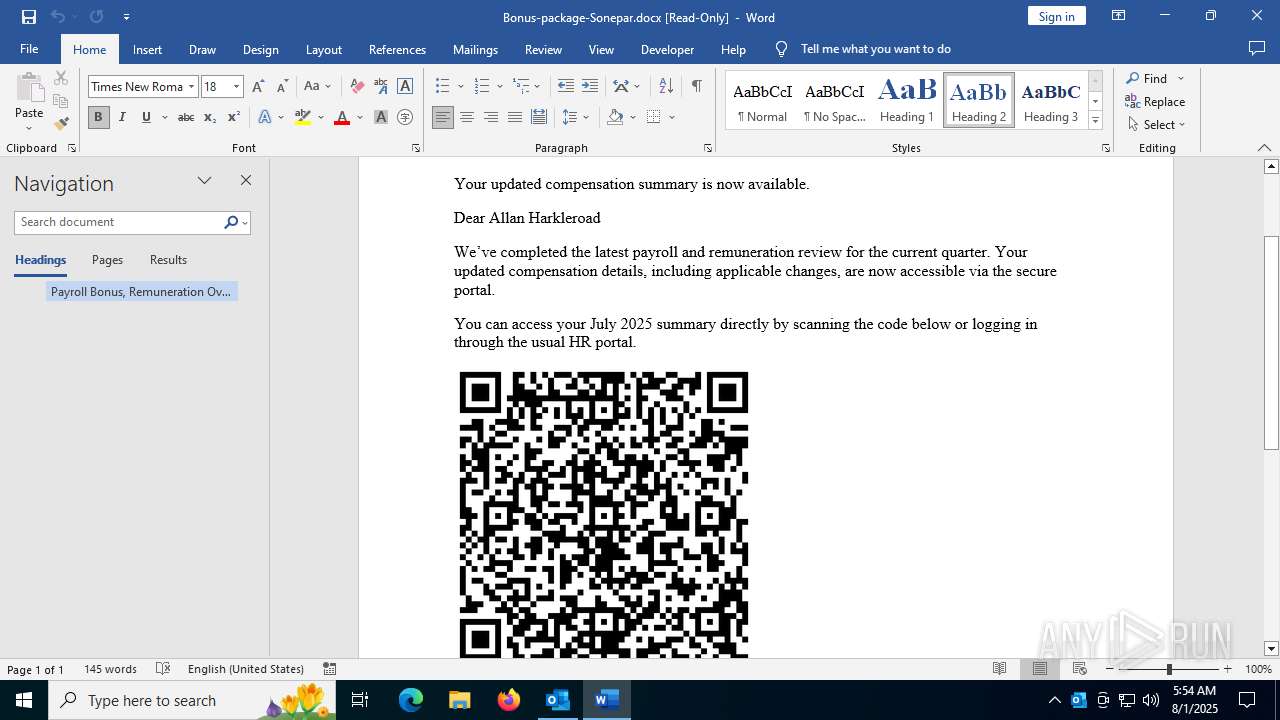The height and width of the screenshot is (720, 1280).
Task: Open the Accessibility checker icon in status bar
Action: pos(329,669)
